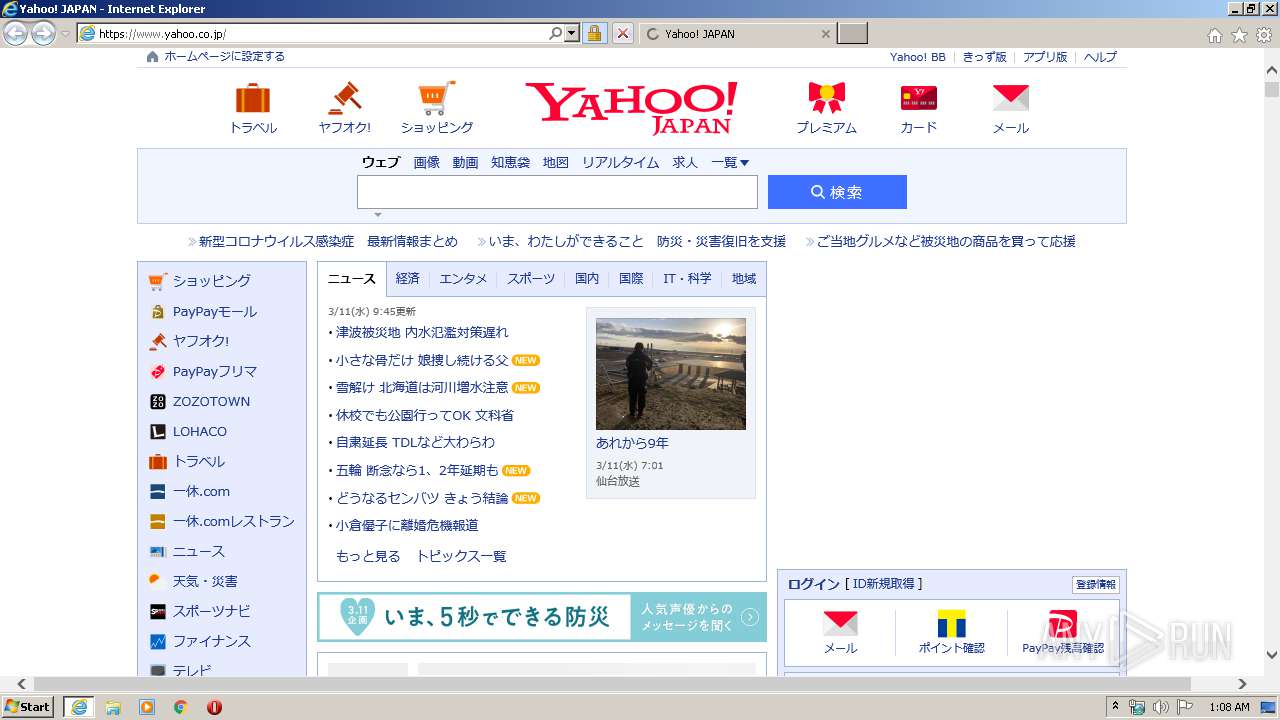Click ホームページに設定する link

click(224, 57)
